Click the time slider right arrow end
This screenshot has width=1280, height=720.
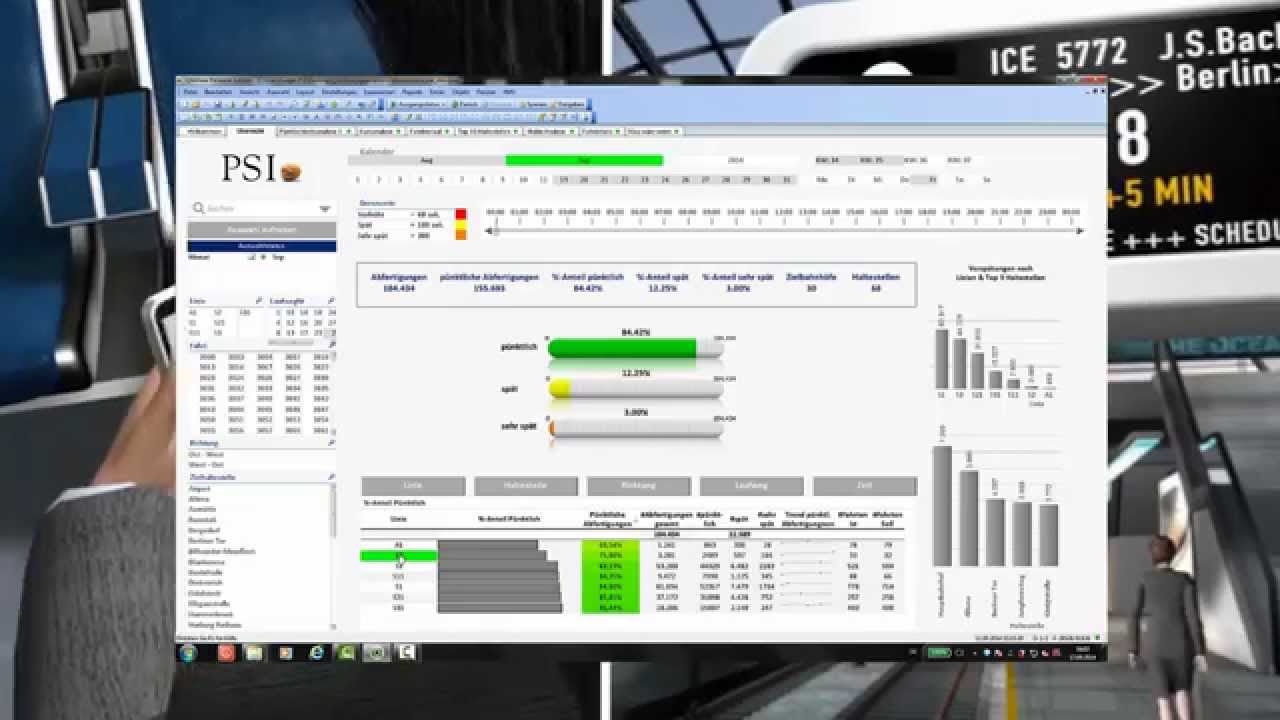coord(1079,231)
